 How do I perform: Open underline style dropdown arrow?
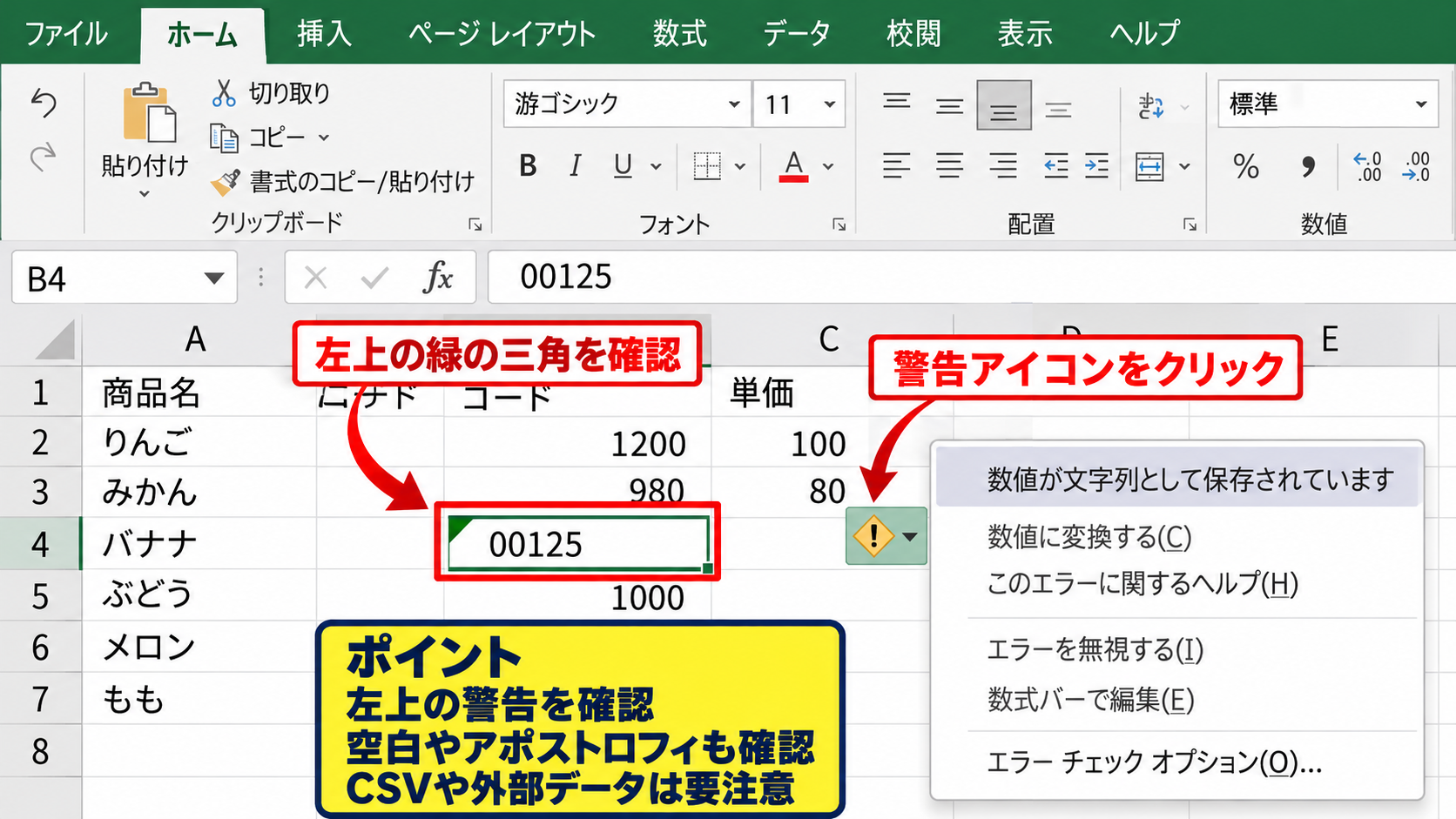pos(656,166)
